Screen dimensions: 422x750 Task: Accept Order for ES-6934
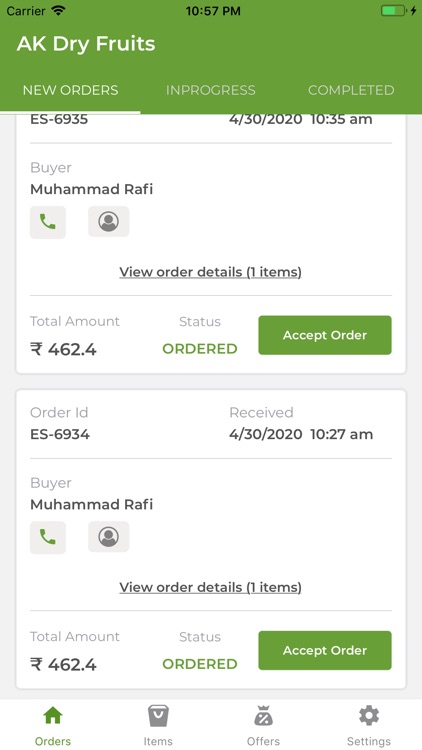(x=325, y=651)
